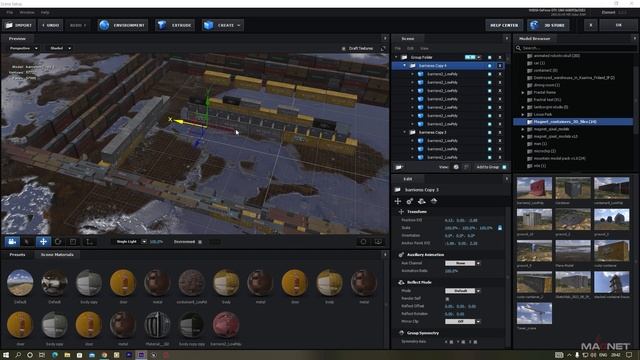Viewport: 640px width, 360px height.
Task: Open the Help menu in the menu bar
Action: [45, 13]
